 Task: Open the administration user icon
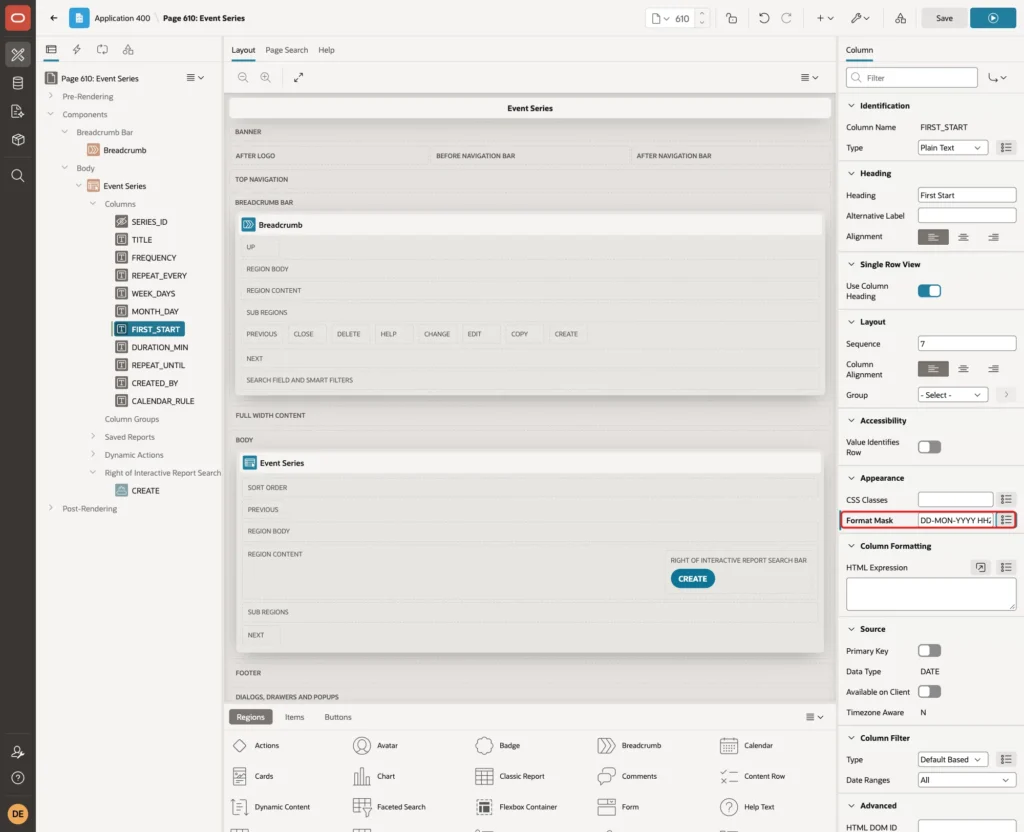[18, 752]
